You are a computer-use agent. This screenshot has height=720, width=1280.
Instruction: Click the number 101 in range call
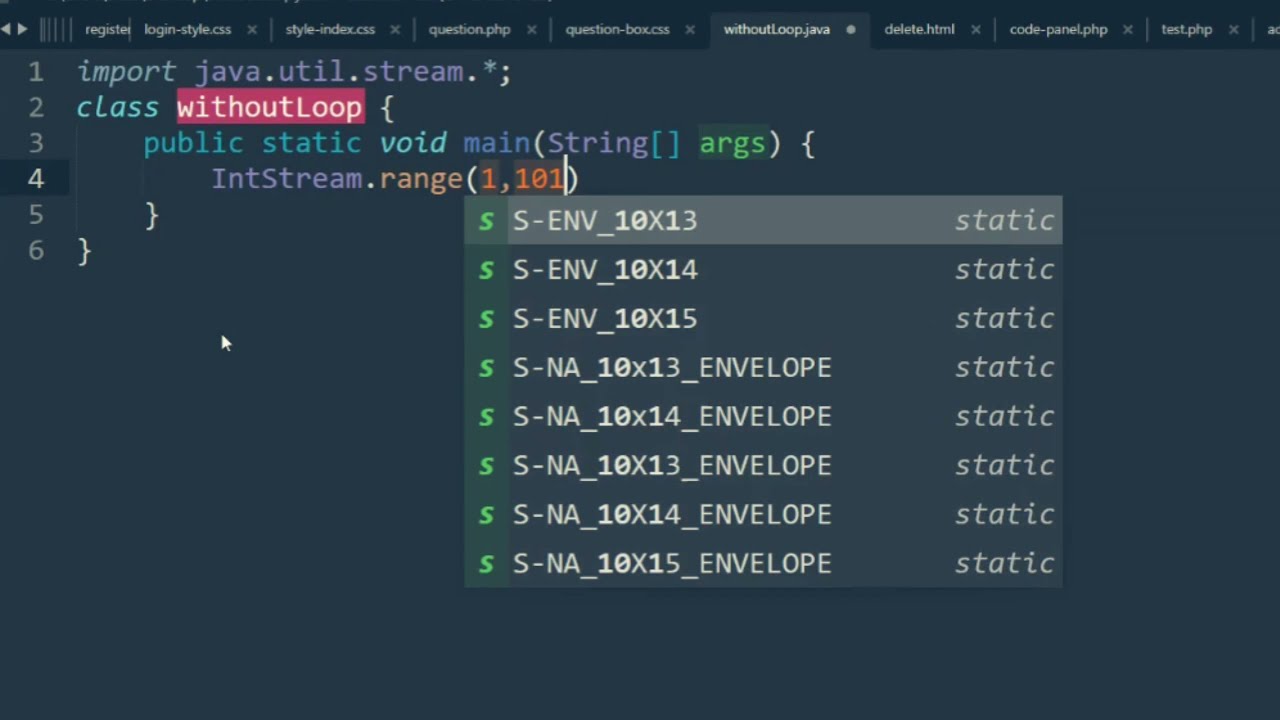point(539,178)
